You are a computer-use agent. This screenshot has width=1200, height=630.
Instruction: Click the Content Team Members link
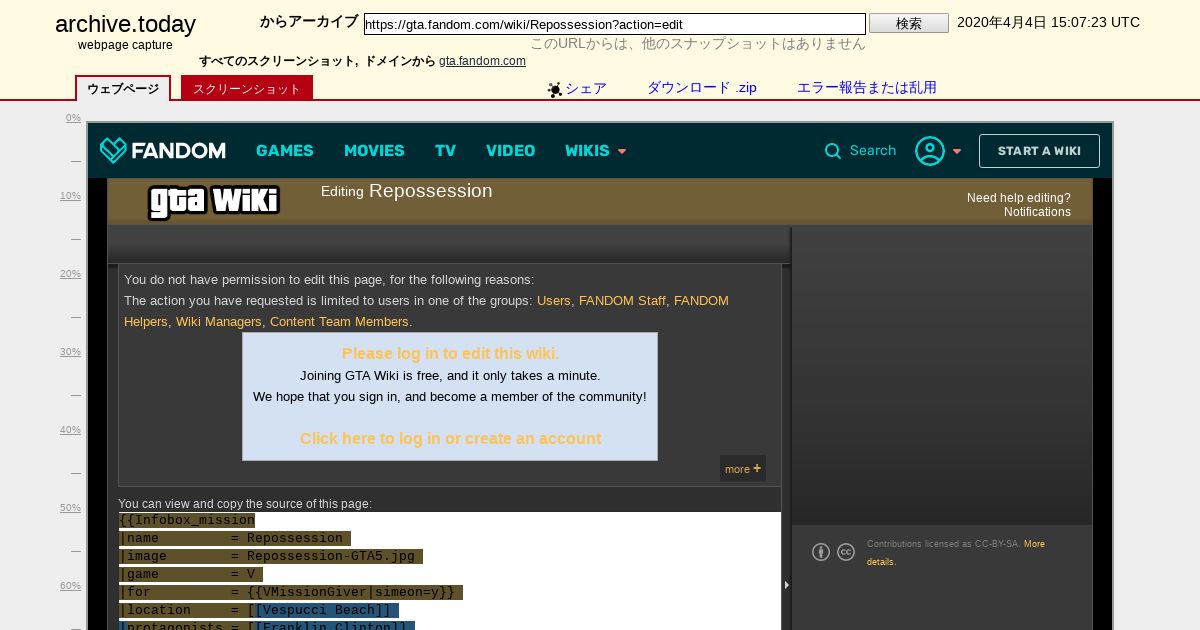click(x=339, y=322)
